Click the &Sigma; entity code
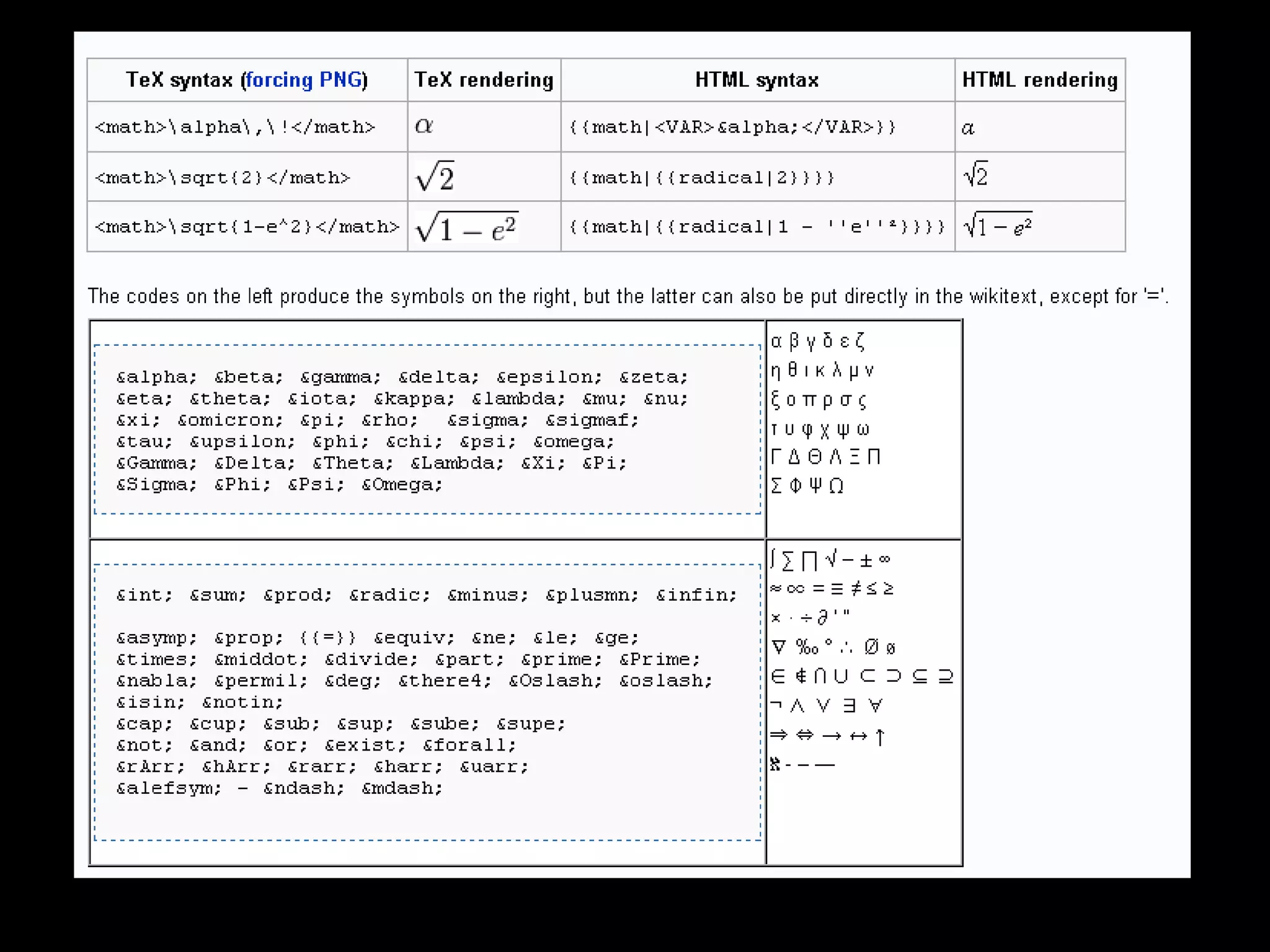 point(156,484)
